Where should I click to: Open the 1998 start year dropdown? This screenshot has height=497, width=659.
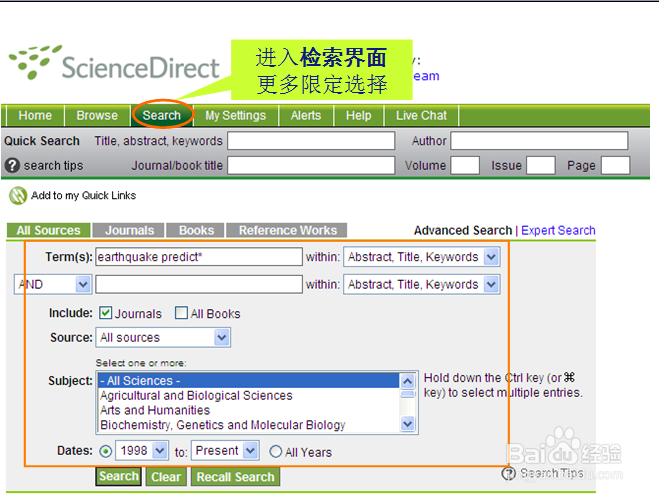point(142,451)
